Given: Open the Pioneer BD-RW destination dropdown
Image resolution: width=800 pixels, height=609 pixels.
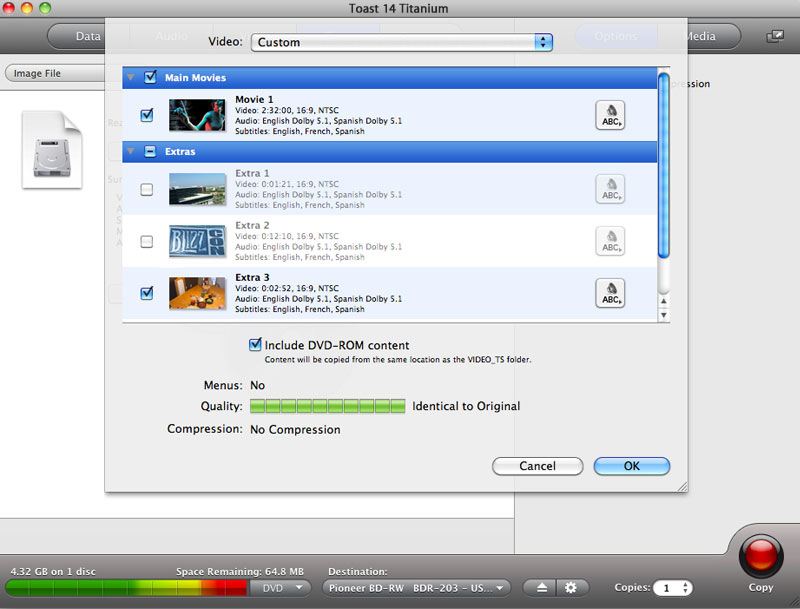Looking at the screenshot, I should (x=417, y=588).
